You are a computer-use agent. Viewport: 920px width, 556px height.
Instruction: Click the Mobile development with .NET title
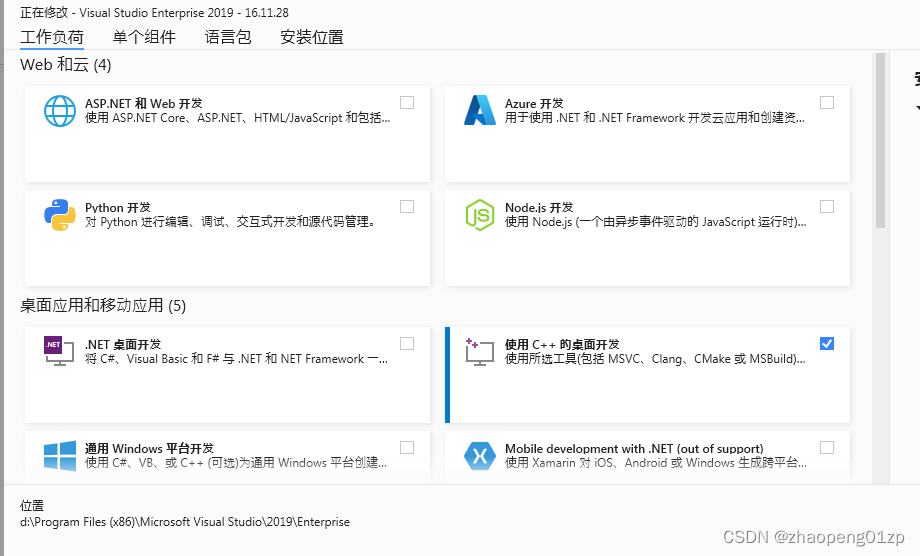(x=634, y=449)
